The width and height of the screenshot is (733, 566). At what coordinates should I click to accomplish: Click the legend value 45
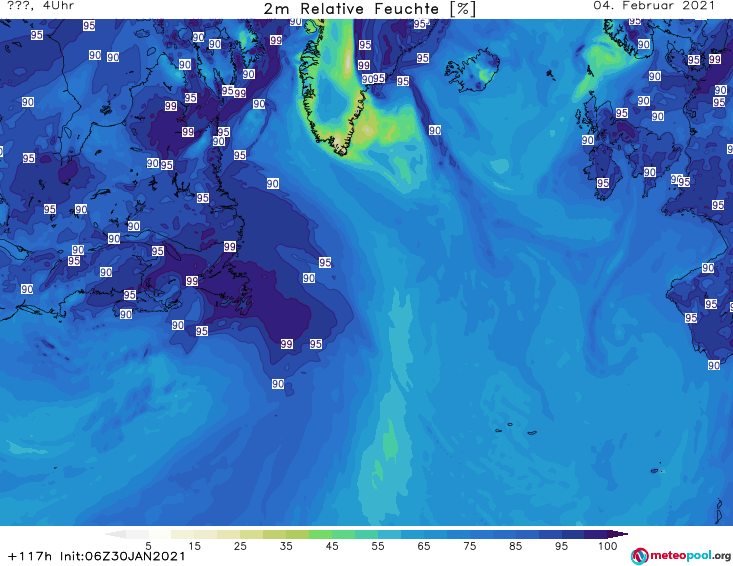coord(332,546)
